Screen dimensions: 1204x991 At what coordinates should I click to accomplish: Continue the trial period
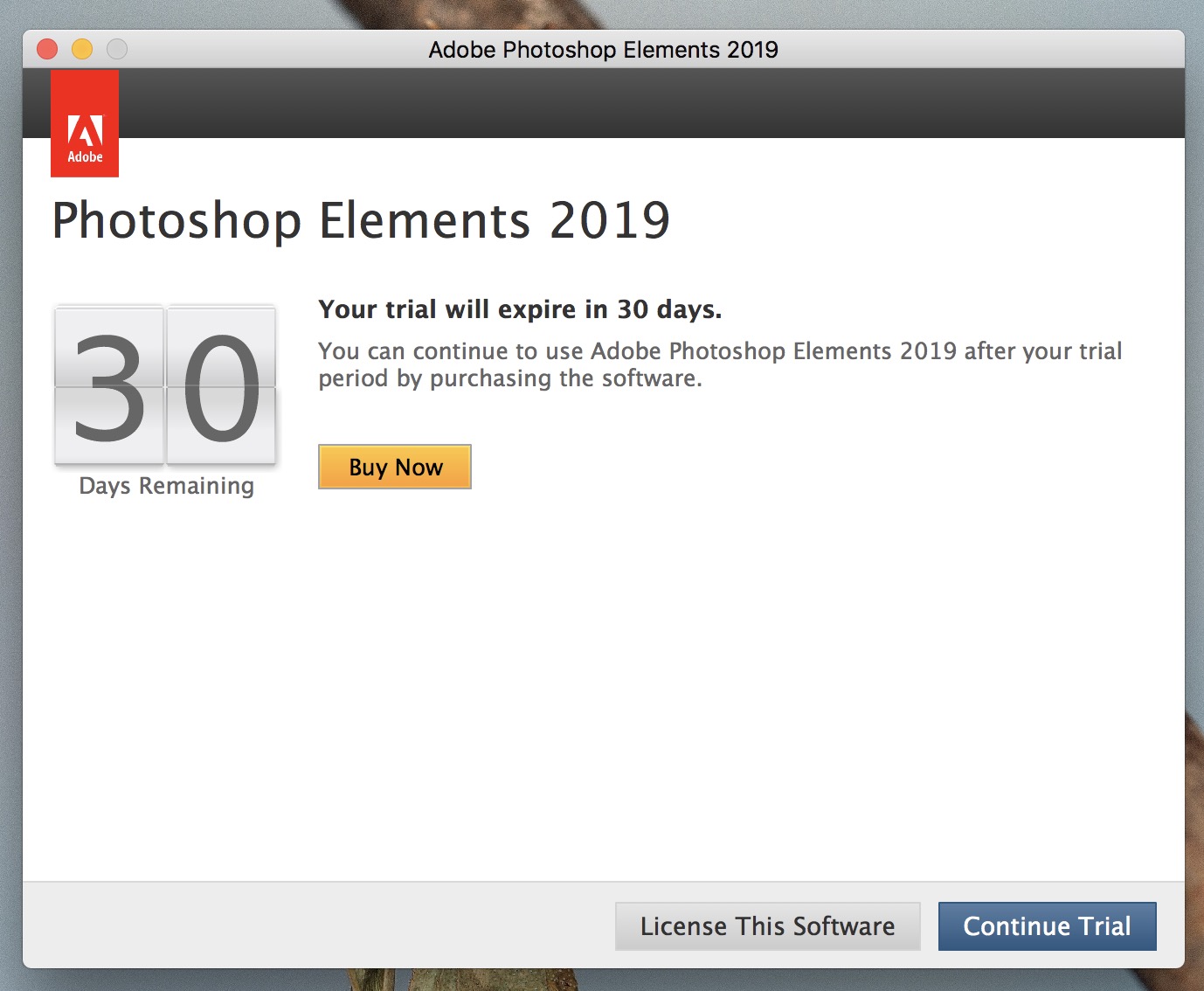(1046, 925)
